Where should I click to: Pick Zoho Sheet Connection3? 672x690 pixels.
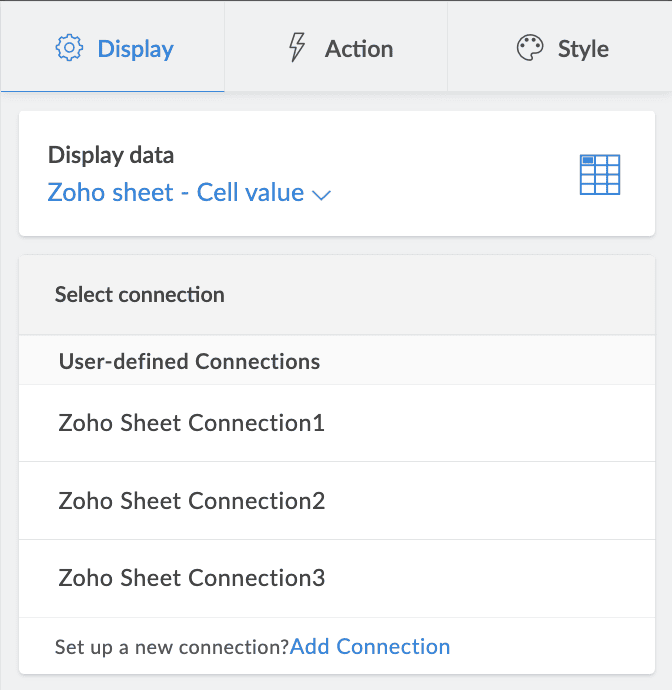coord(192,578)
